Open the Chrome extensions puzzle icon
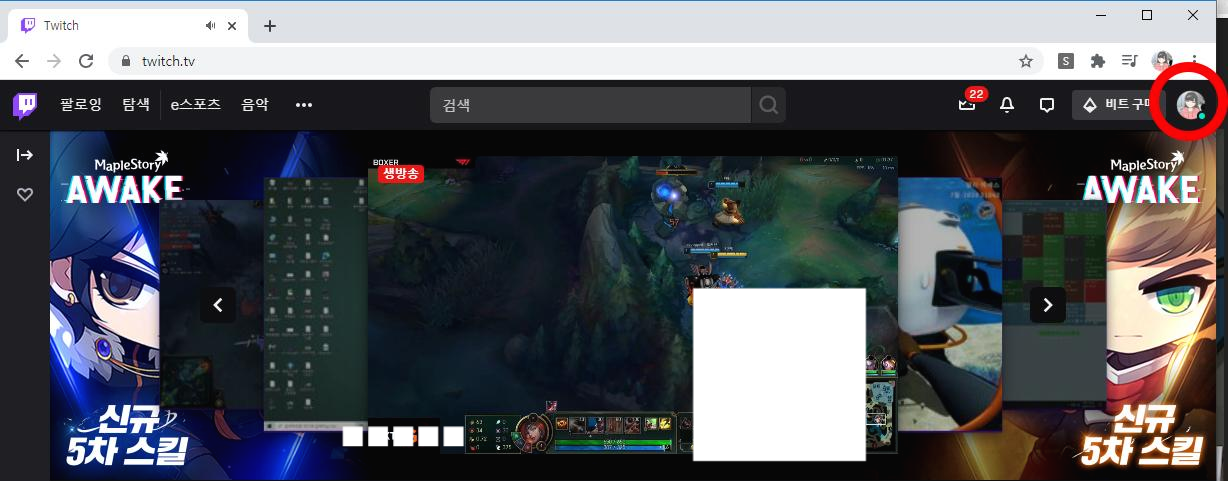 pyautogui.click(x=1098, y=61)
